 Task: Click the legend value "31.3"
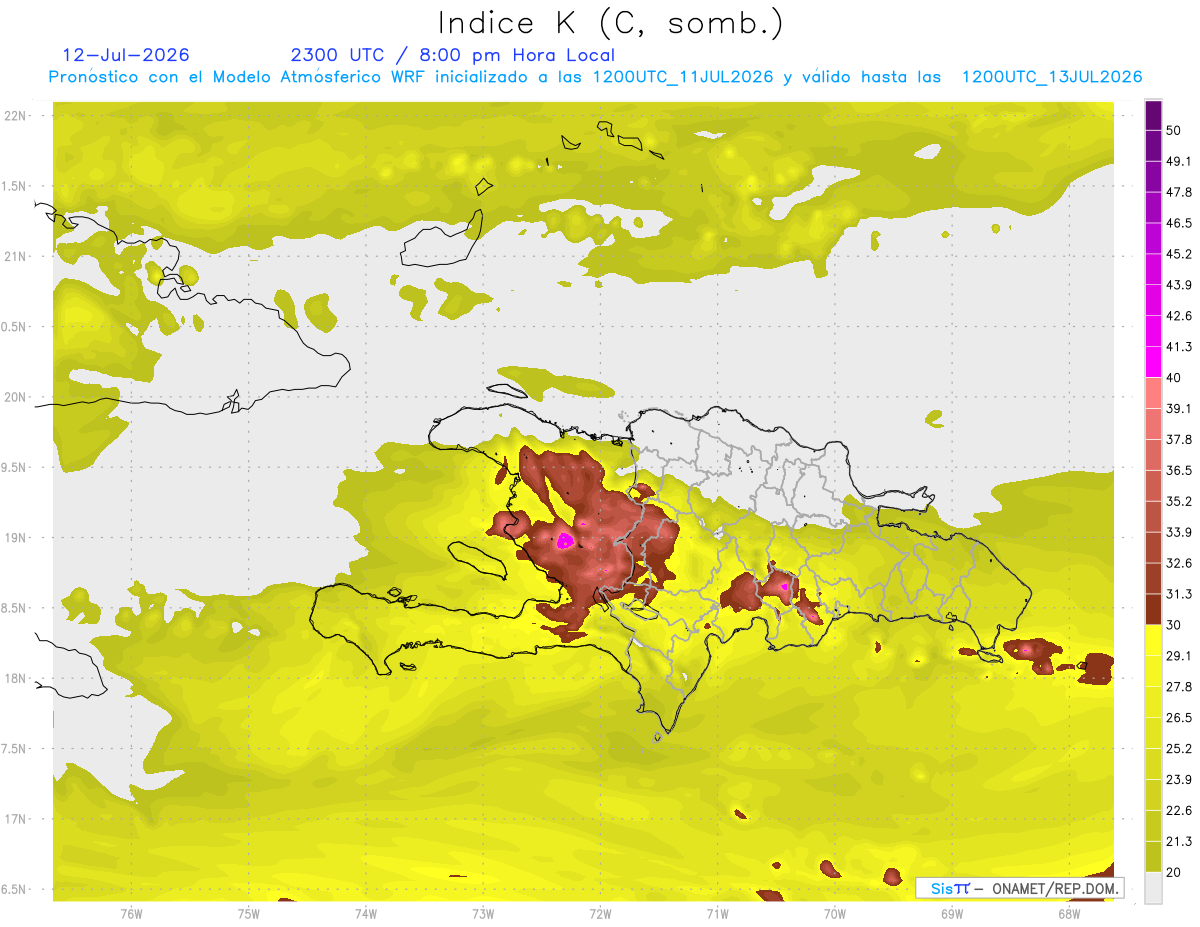coord(1179,594)
